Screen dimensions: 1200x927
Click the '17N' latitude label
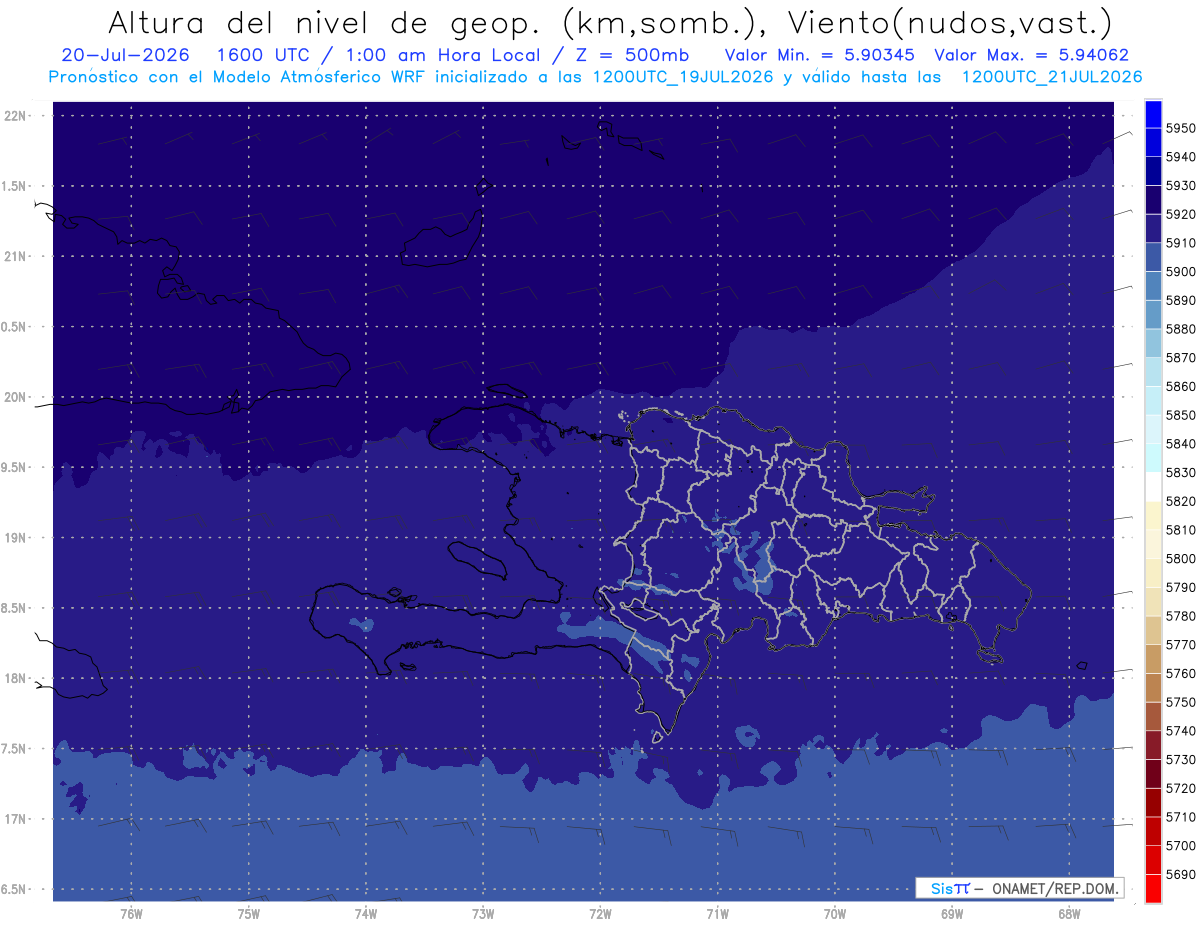coord(16,819)
